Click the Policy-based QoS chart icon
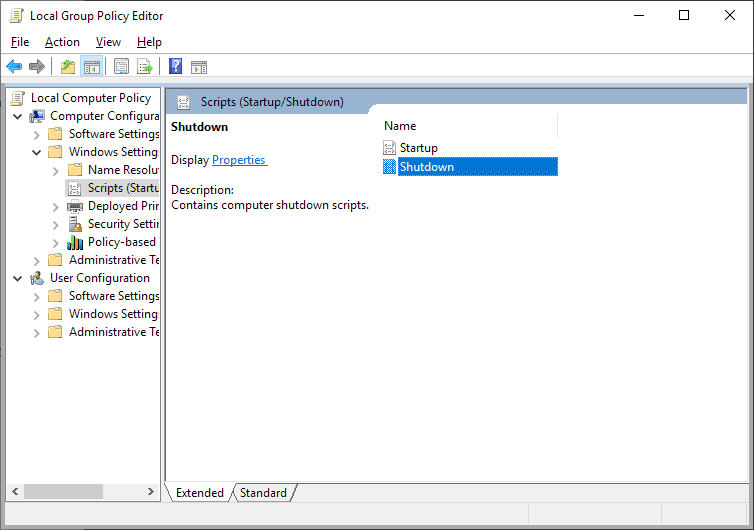 [75, 242]
